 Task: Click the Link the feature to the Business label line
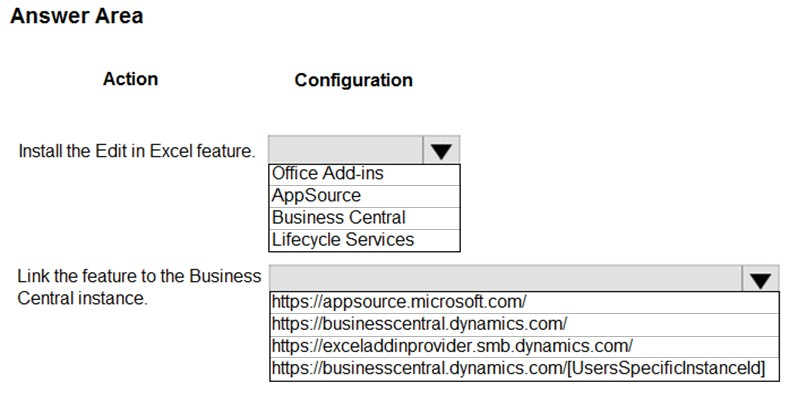pos(139,276)
